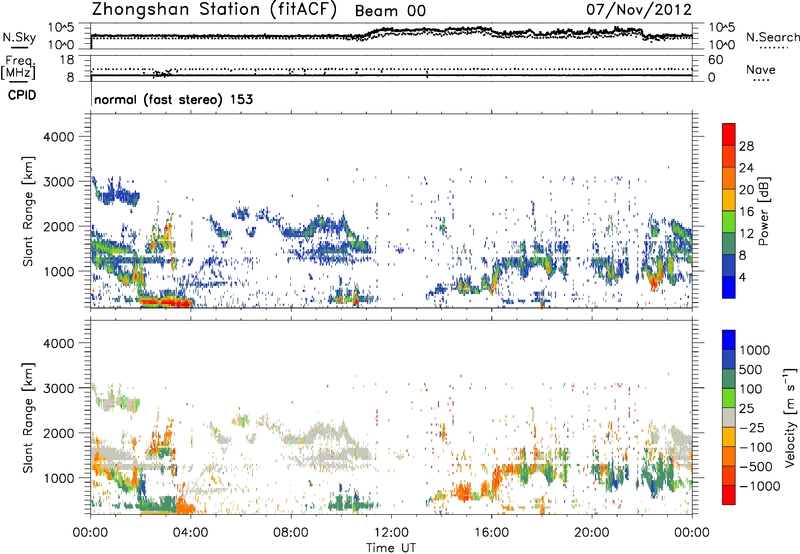Viewport: 800px width, 554px height.
Task: Click the '4000' tick of power panel
Action: coord(59,137)
